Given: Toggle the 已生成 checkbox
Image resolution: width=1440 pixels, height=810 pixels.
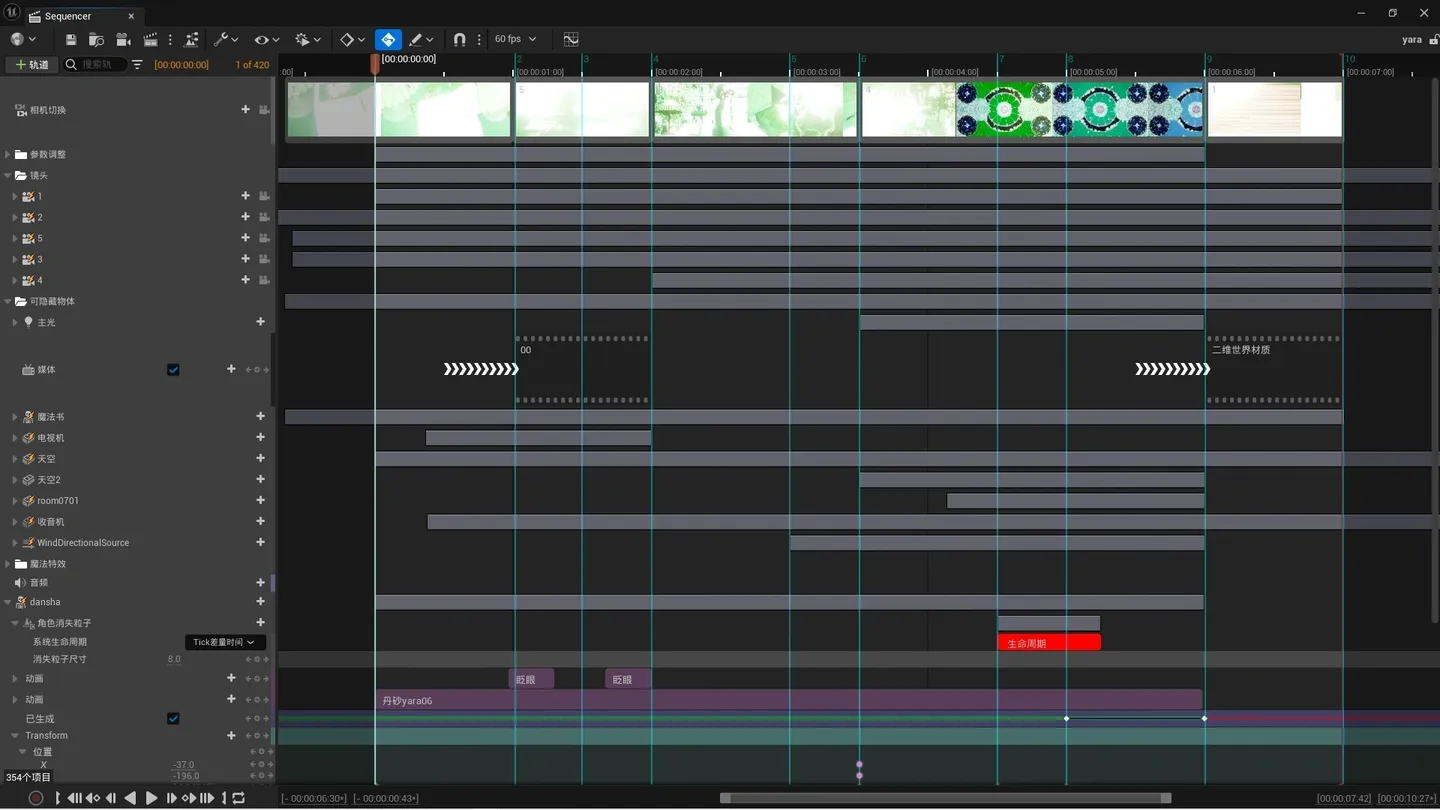Looking at the screenshot, I should point(173,719).
